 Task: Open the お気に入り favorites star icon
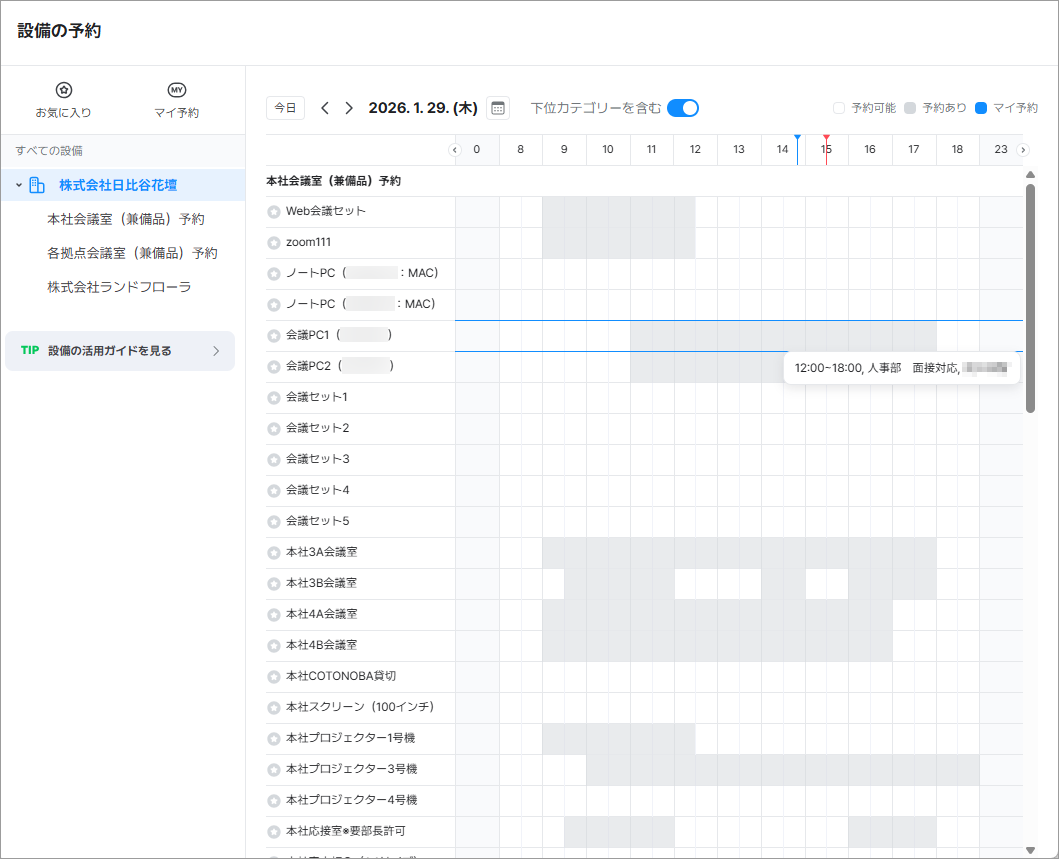(63, 90)
